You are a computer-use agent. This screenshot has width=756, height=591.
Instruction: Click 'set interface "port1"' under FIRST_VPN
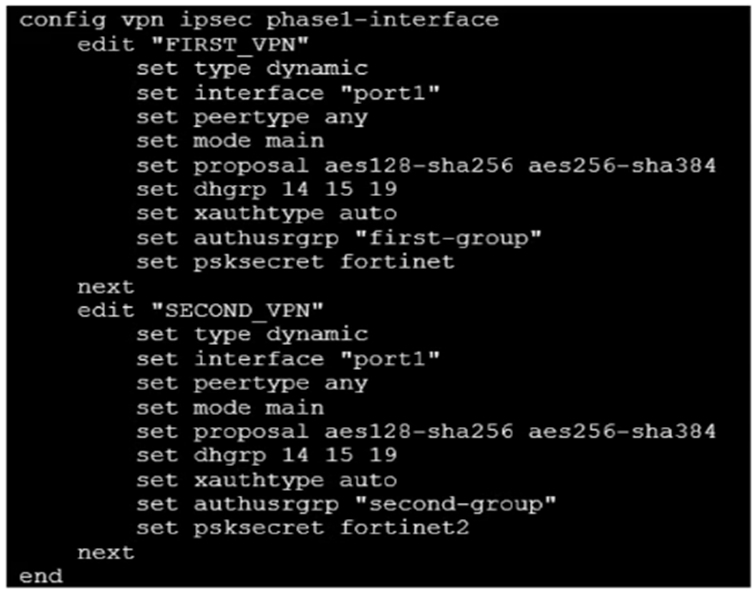[x=288, y=93]
